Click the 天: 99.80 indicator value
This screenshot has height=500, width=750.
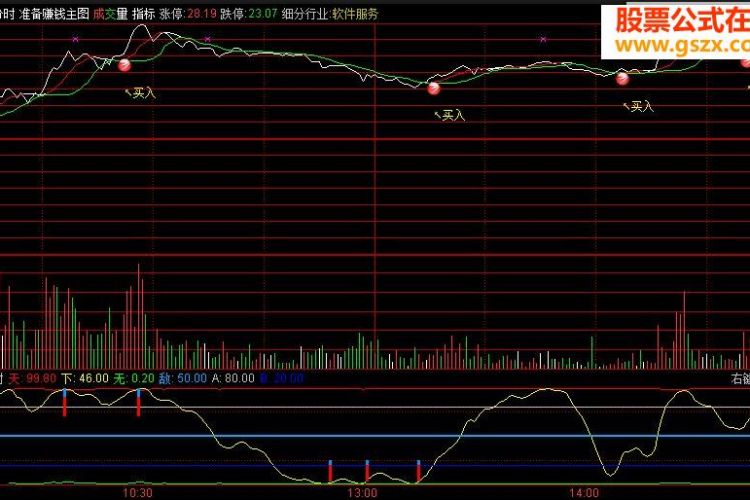(33, 378)
